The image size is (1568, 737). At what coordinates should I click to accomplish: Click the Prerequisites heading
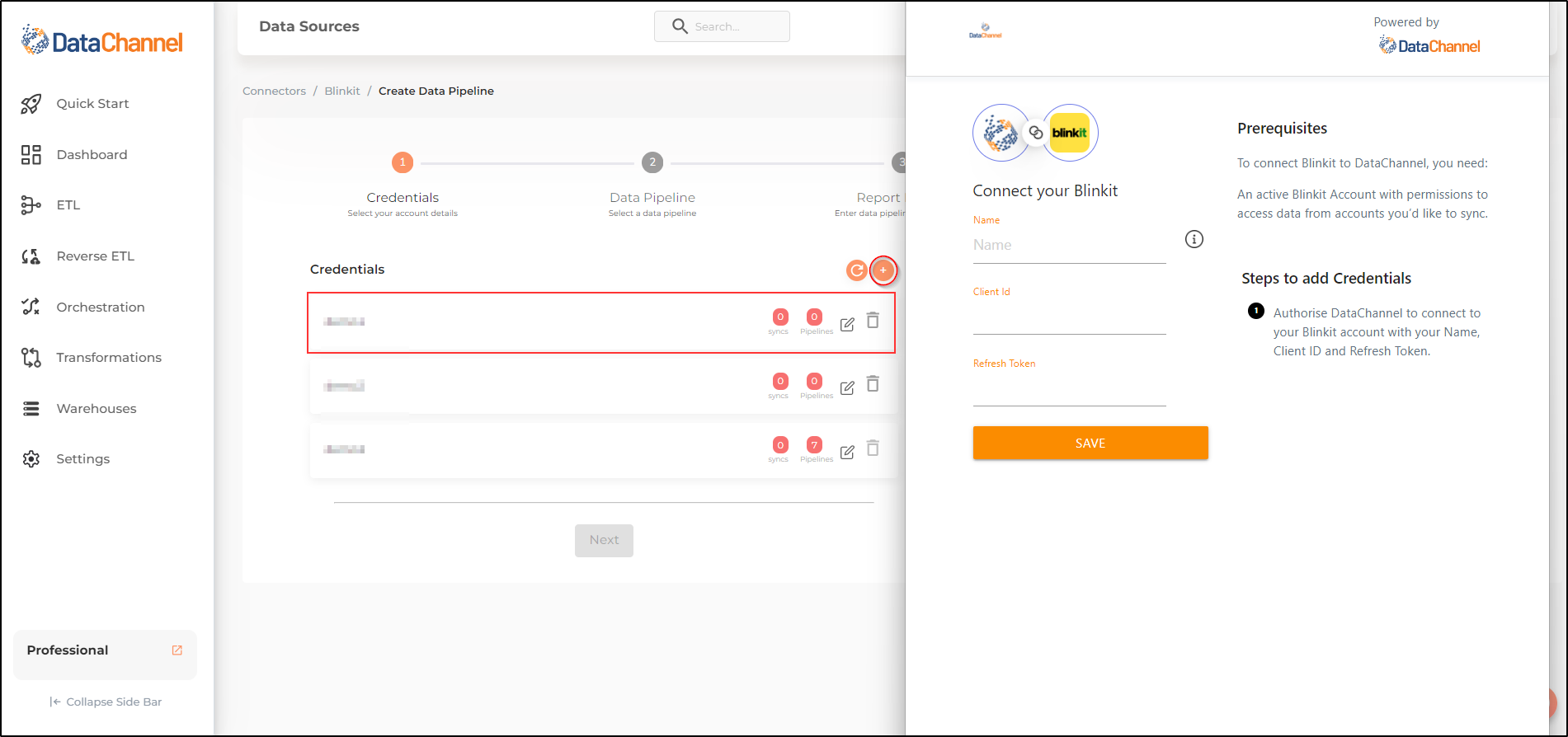pos(1283,129)
